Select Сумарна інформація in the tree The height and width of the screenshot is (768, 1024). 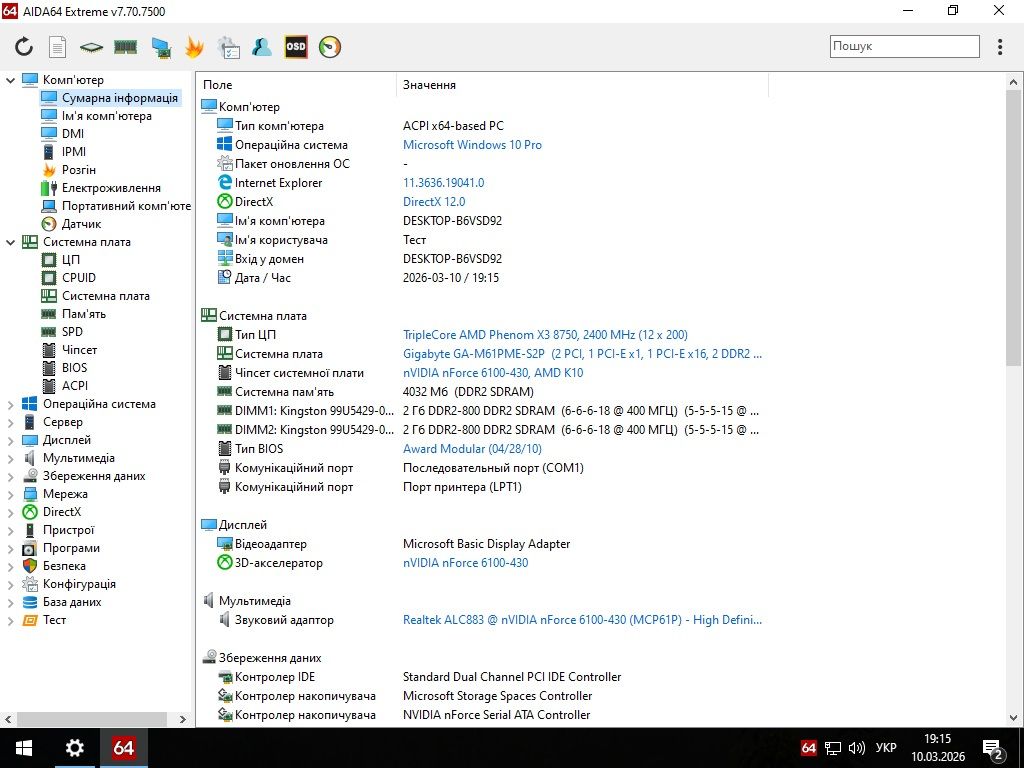click(120, 98)
